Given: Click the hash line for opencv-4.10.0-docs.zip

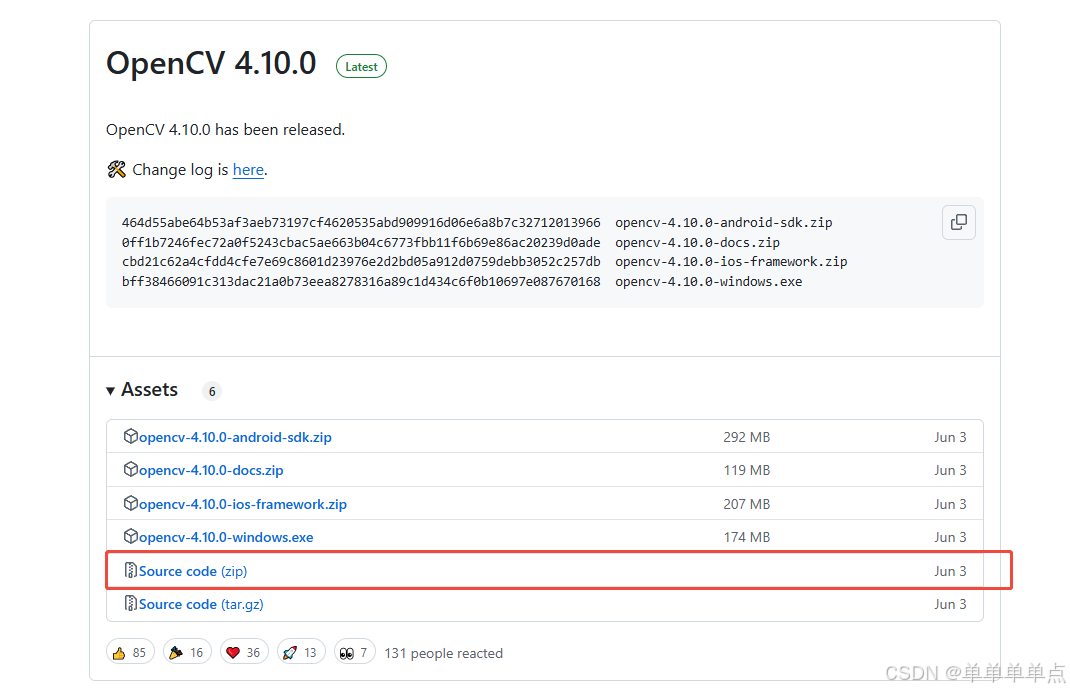Looking at the screenshot, I should click(x=450, y=242).
